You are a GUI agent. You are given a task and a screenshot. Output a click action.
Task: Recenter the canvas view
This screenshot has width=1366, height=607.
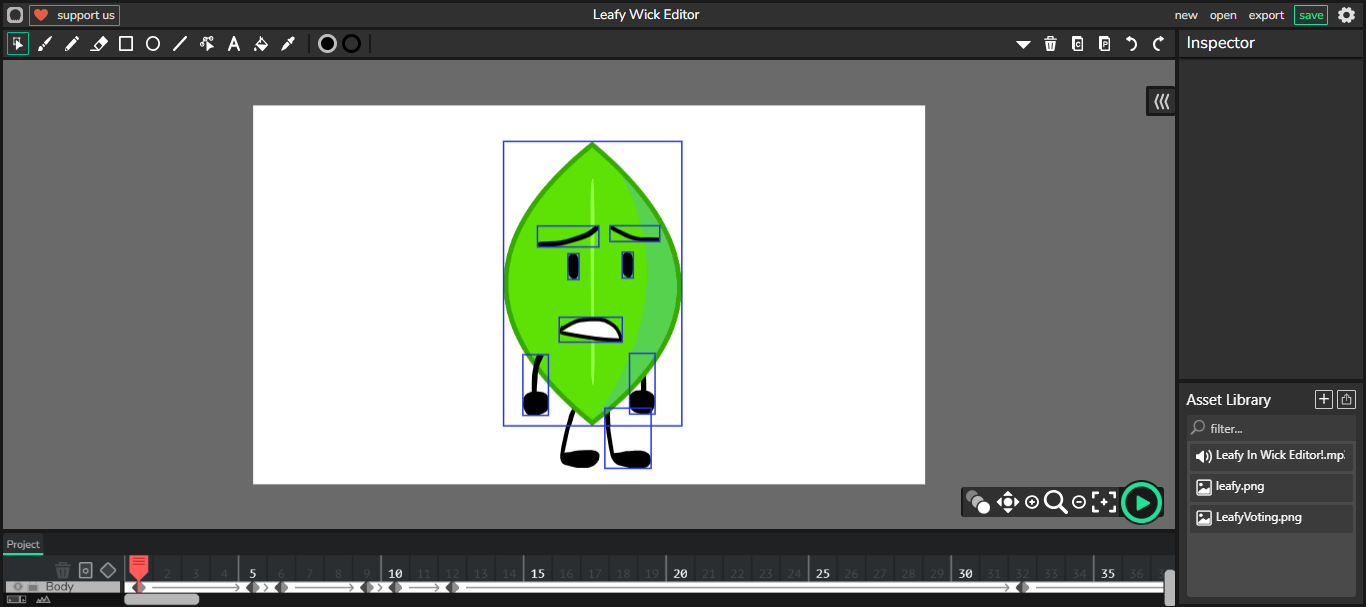click(x=1104, y=502)
